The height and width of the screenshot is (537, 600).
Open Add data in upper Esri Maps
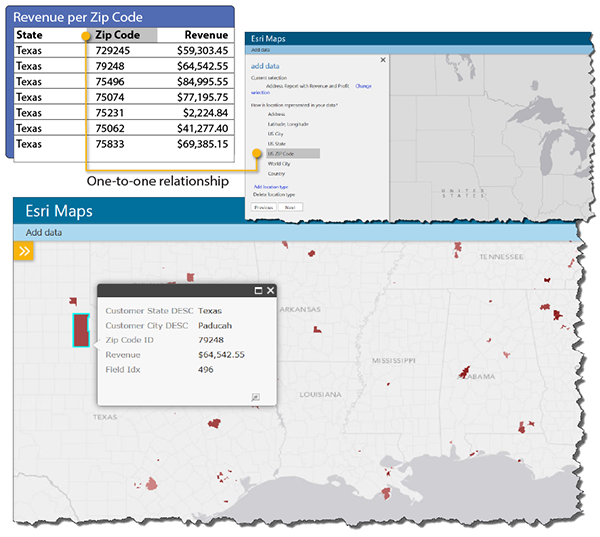(260, 50)
